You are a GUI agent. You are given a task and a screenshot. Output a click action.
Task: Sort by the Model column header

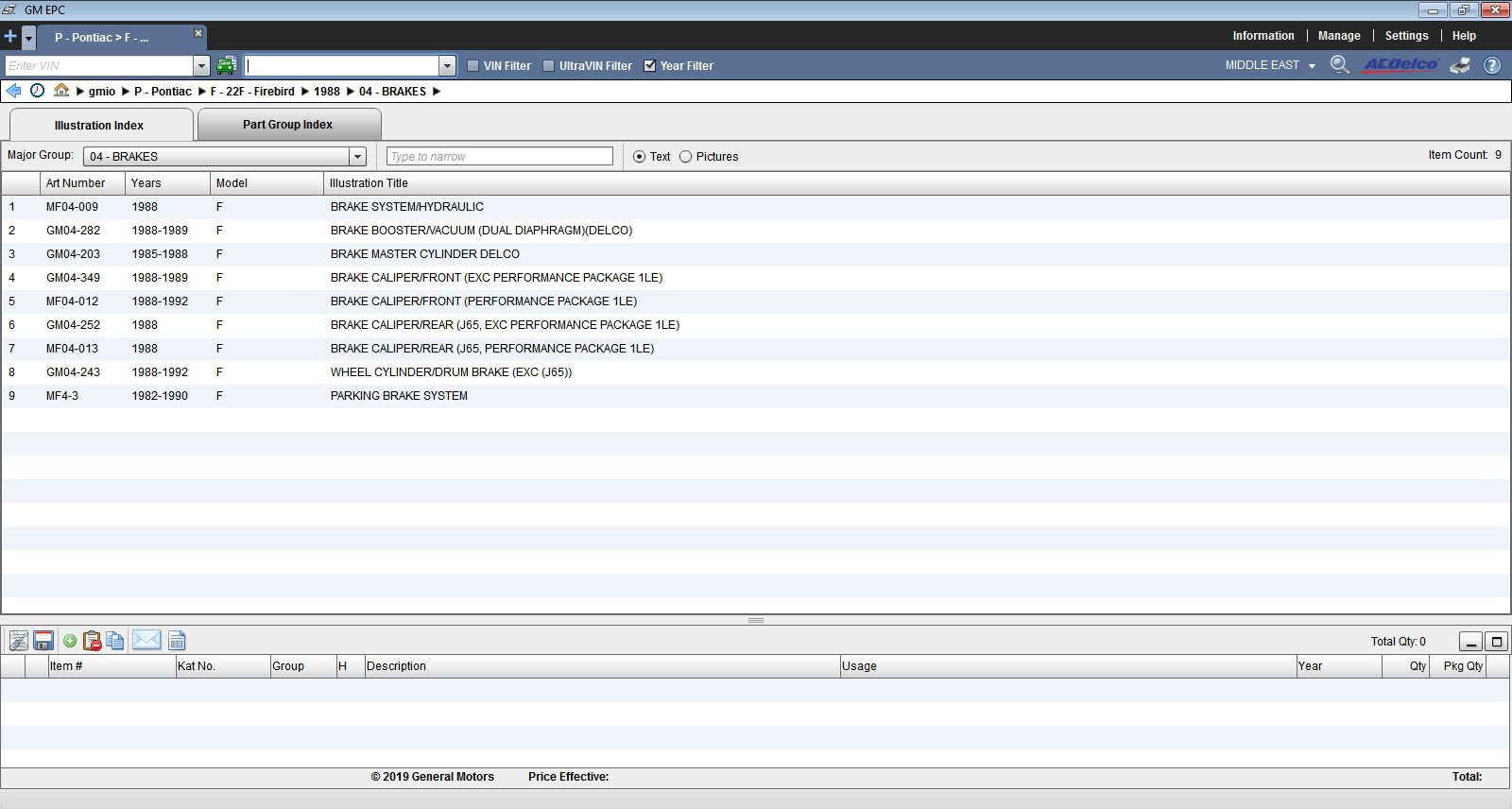[x=266, y=183]
